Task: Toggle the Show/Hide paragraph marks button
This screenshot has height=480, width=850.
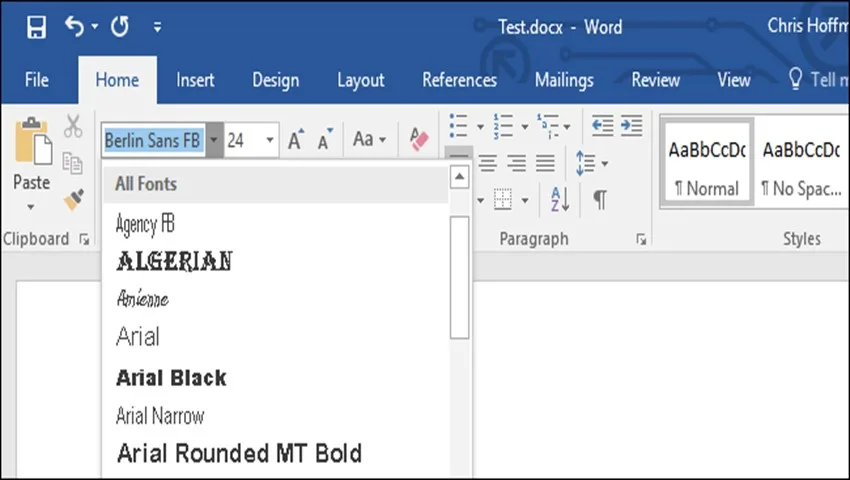Action: pos(600,199)
